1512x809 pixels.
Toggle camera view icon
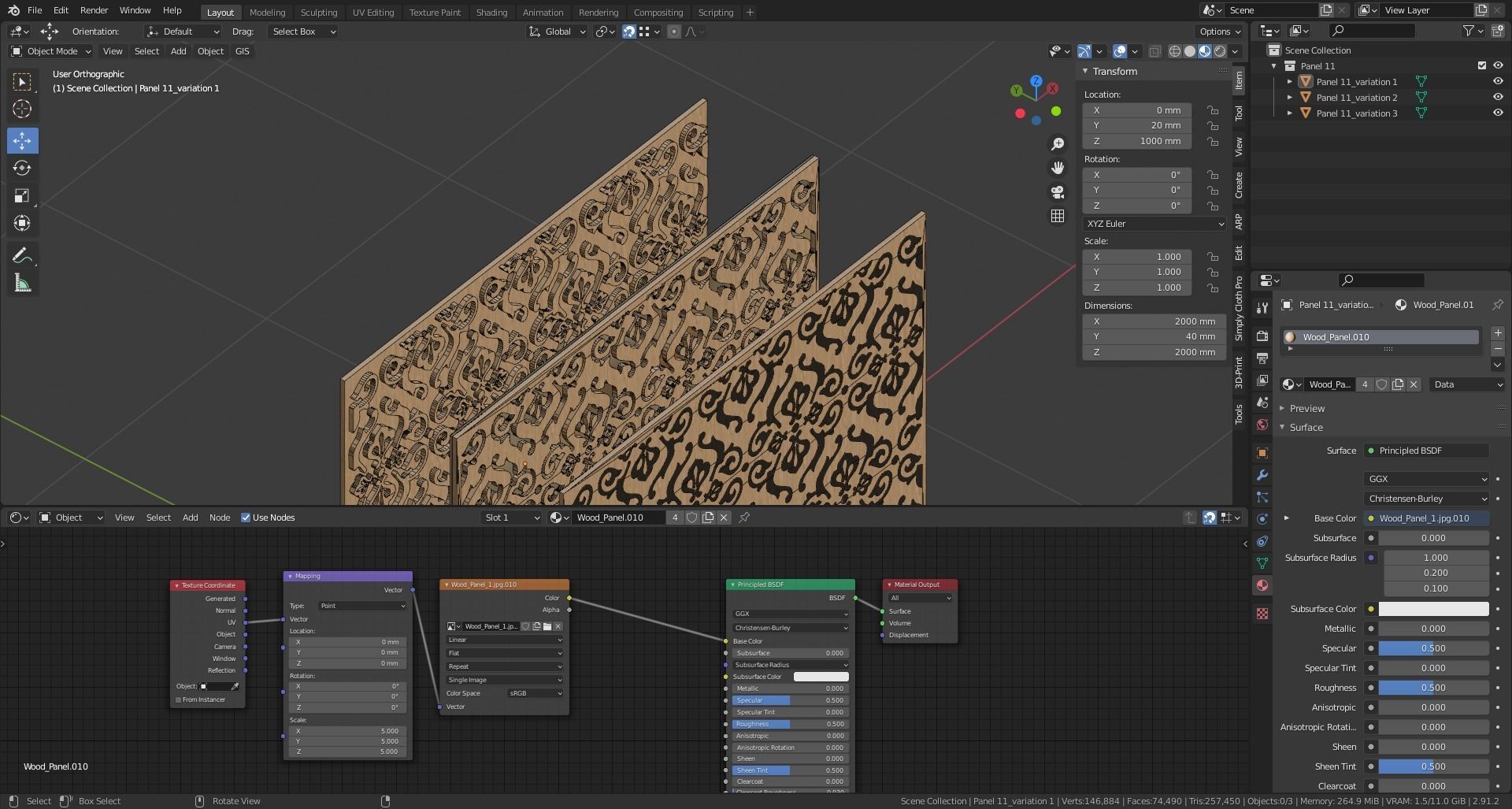[x=1058, y=191]
